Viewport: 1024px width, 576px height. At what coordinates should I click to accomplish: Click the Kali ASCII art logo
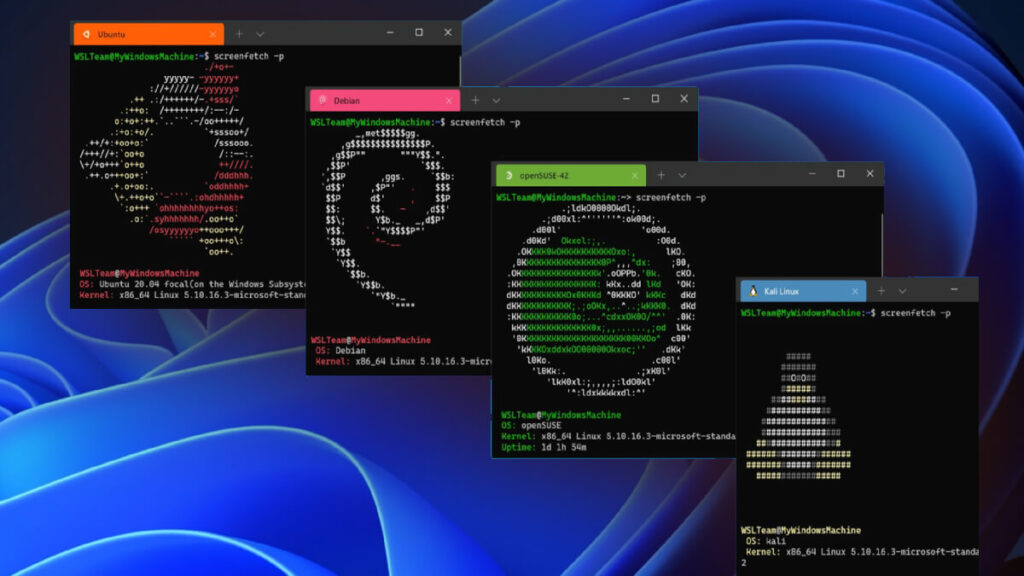click(x=798, y=416)
